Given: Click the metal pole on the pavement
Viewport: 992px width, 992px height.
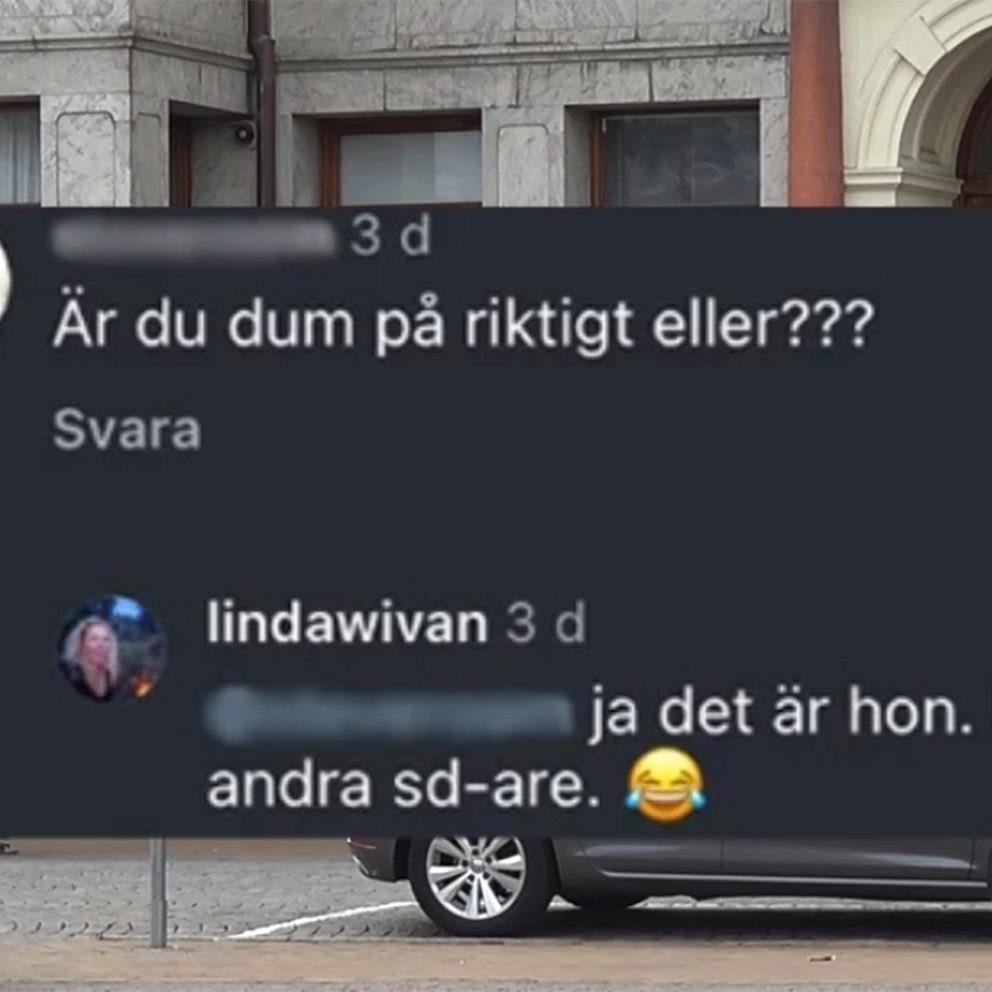Looking at the screenshot, I should [x=158, y=892].
